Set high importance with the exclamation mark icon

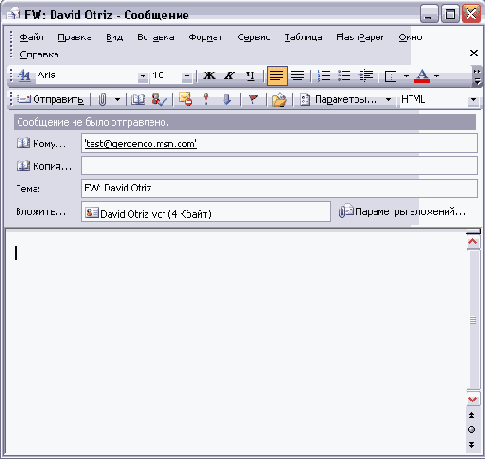206,99
